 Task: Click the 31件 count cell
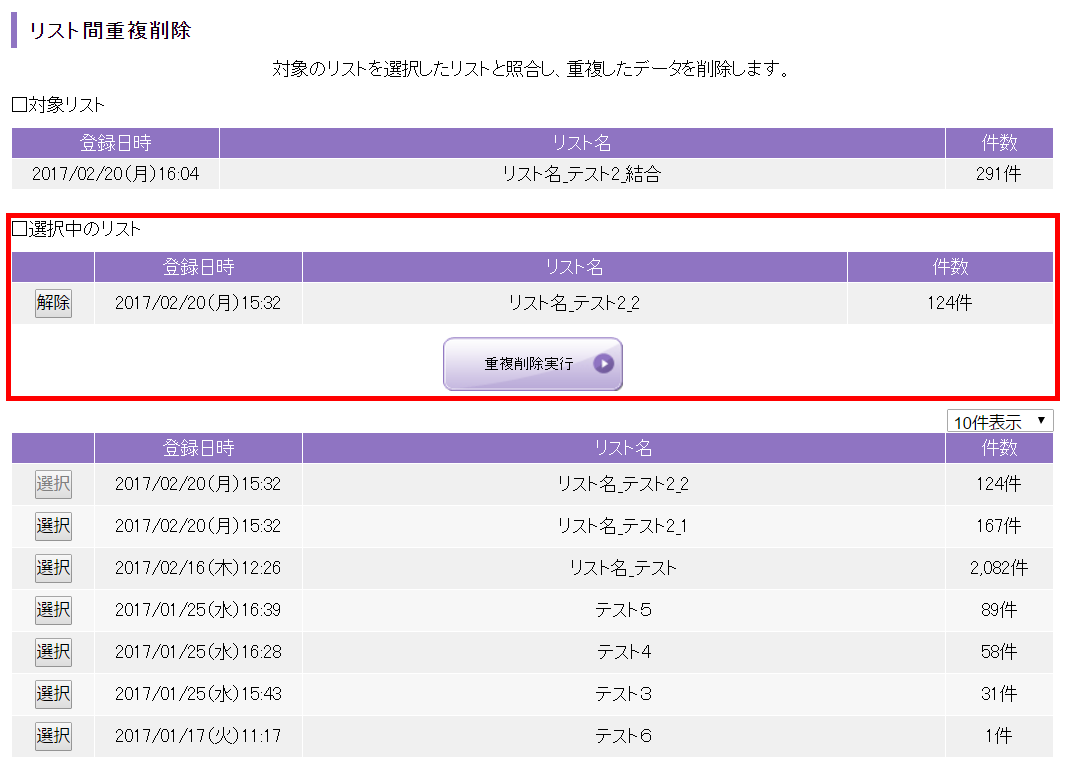coord(999,694)
